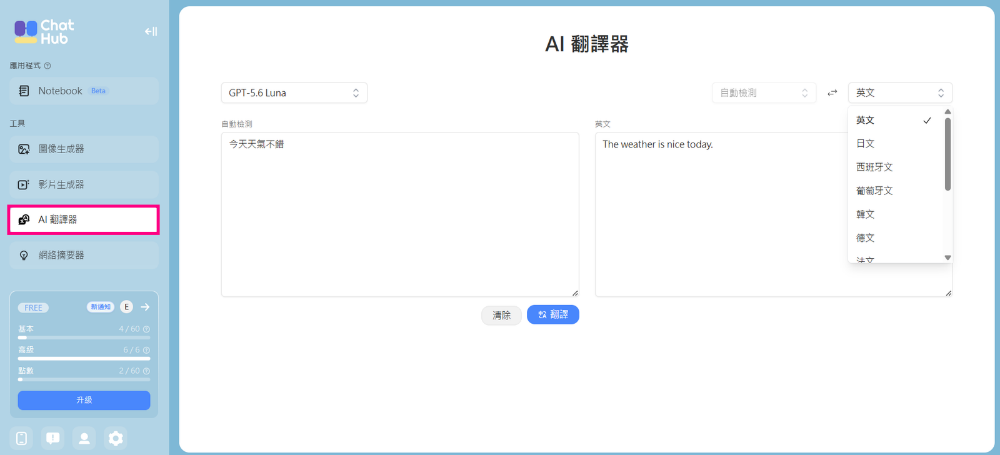1000x455 pixels.
Task: Click help icon next to 2 / 60
Action: (x=147, y=371)
